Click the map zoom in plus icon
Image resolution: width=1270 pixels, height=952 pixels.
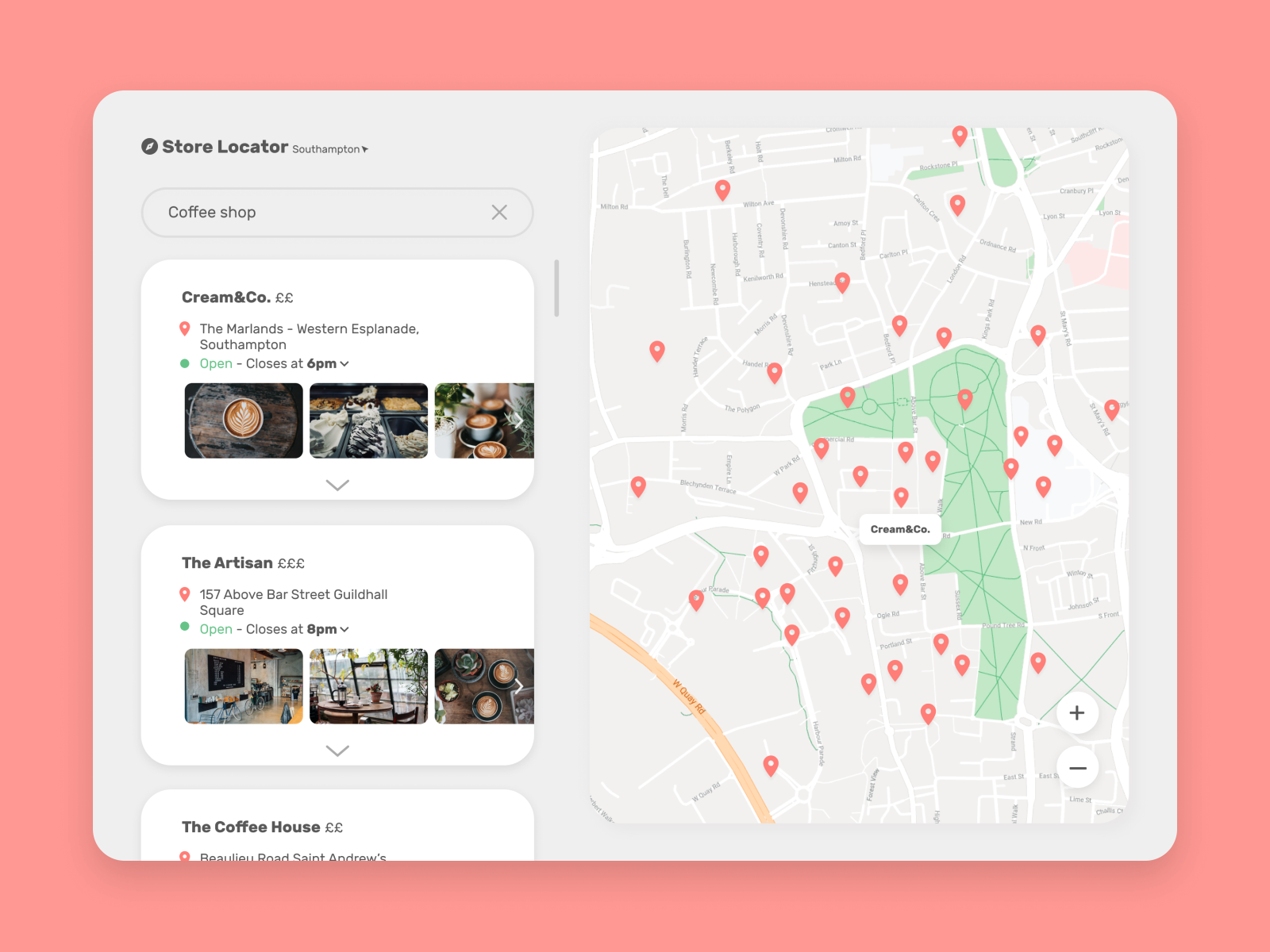1077,712
